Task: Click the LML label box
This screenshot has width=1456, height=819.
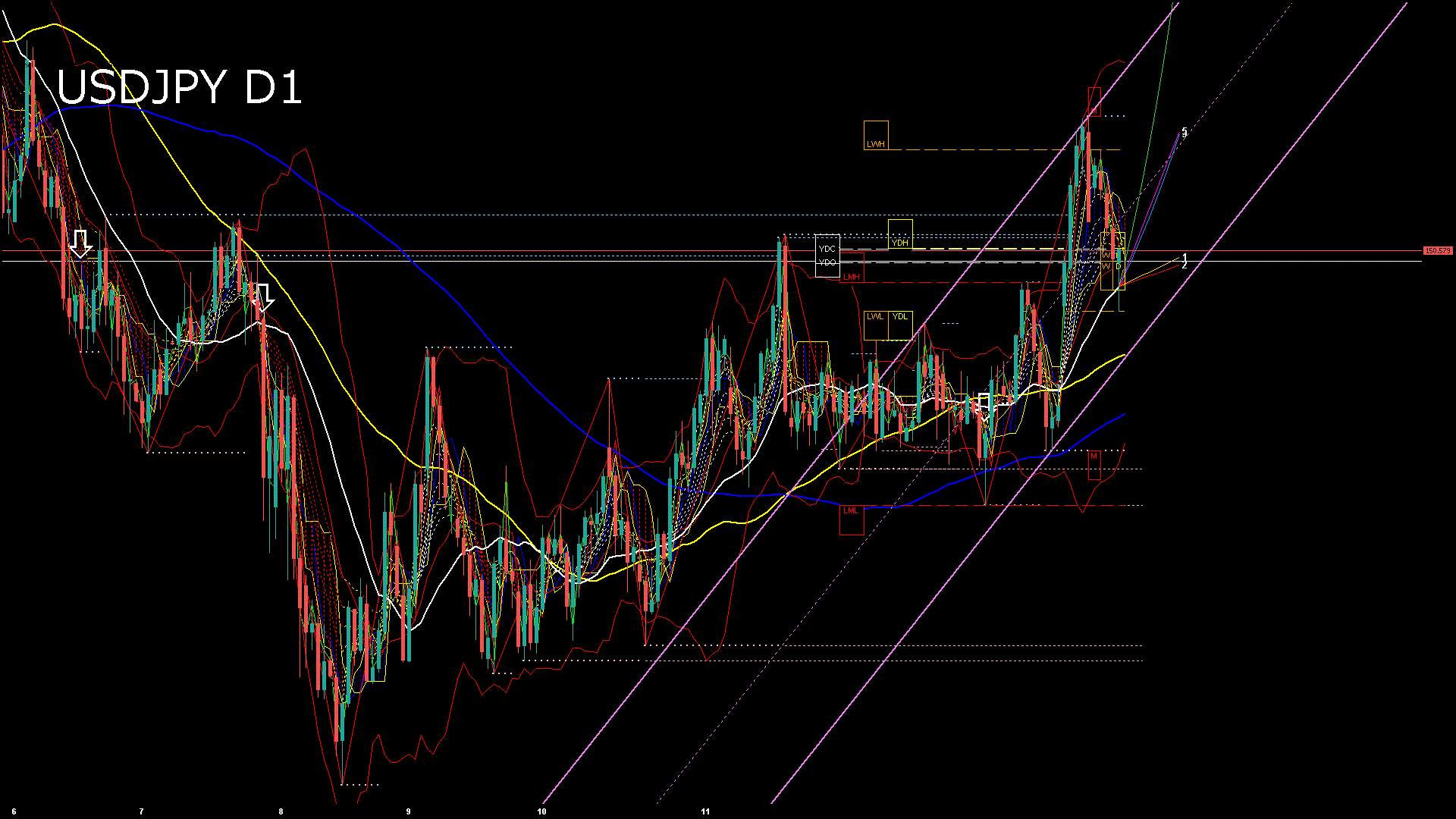Action: (852, 519)
